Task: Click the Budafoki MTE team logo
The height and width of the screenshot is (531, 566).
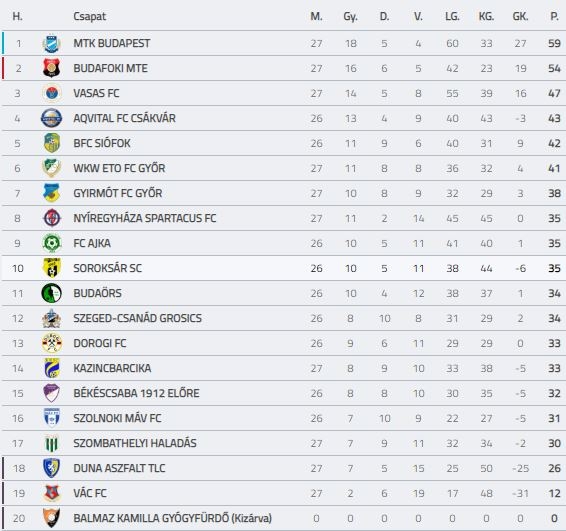Action: tap(51, 68)
